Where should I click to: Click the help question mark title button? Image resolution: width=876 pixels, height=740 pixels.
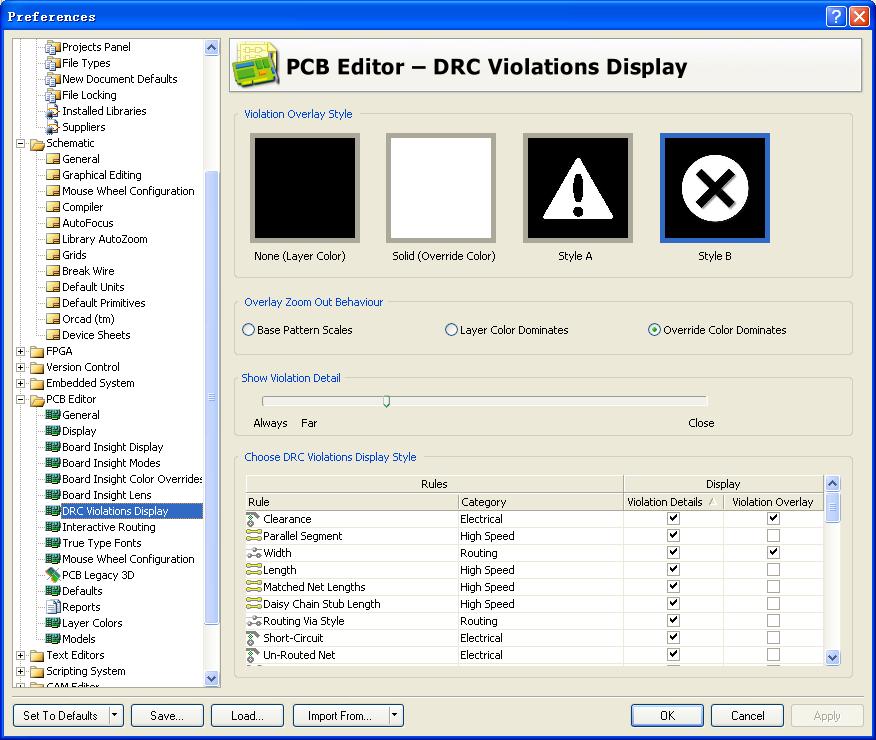[836, 16]
